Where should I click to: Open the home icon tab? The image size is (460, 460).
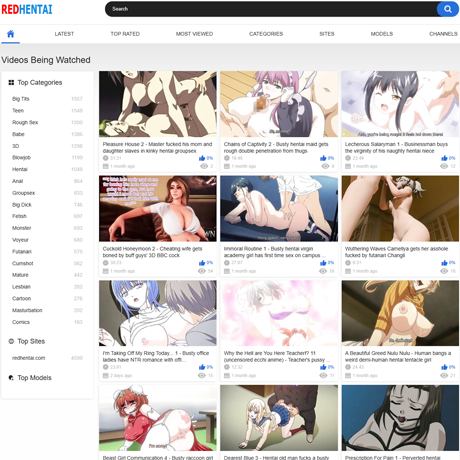pyautogui.click(x=11, y=34)
